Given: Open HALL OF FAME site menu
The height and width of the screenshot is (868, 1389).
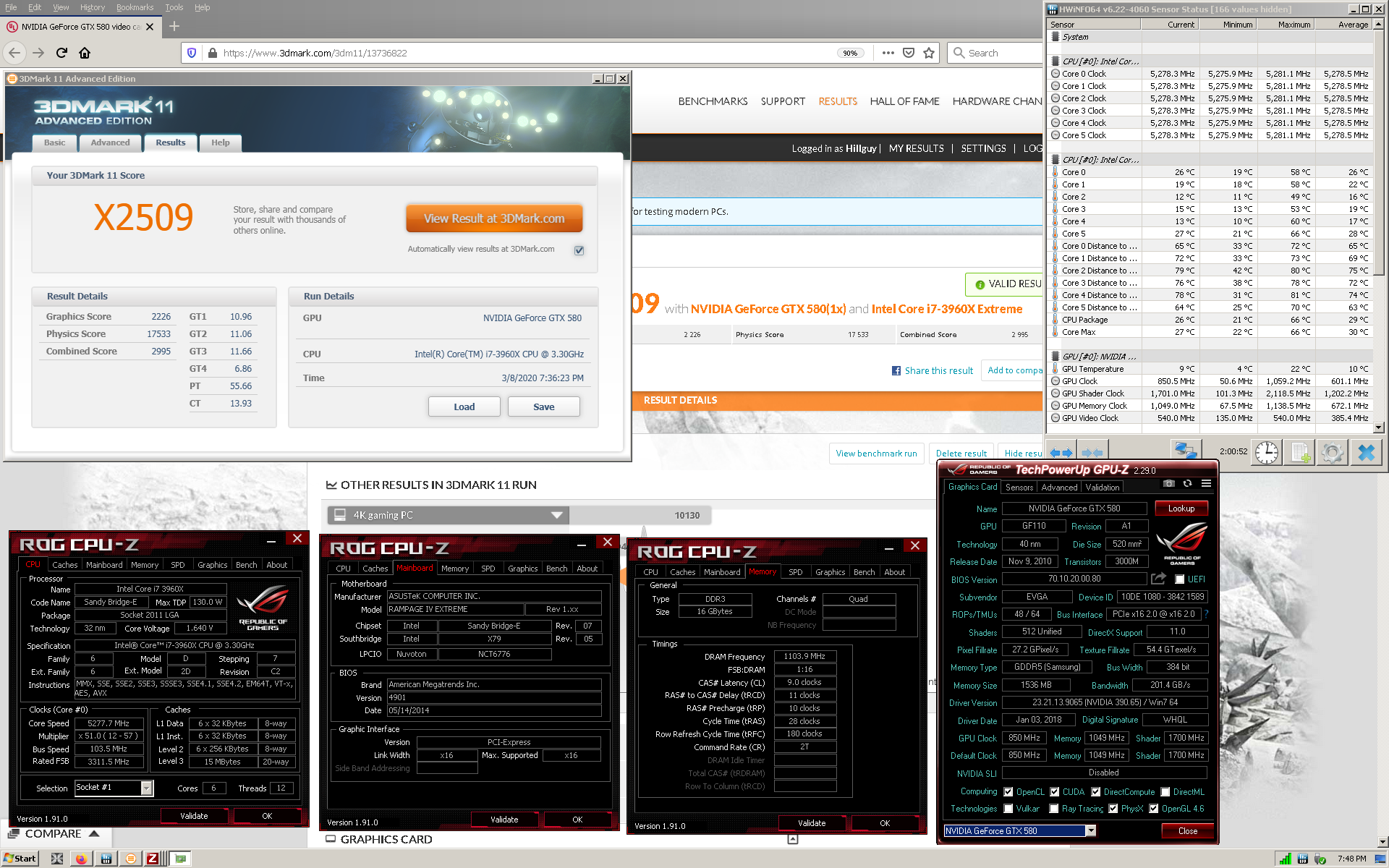Looking at the screenshot, I should (904, 101).
